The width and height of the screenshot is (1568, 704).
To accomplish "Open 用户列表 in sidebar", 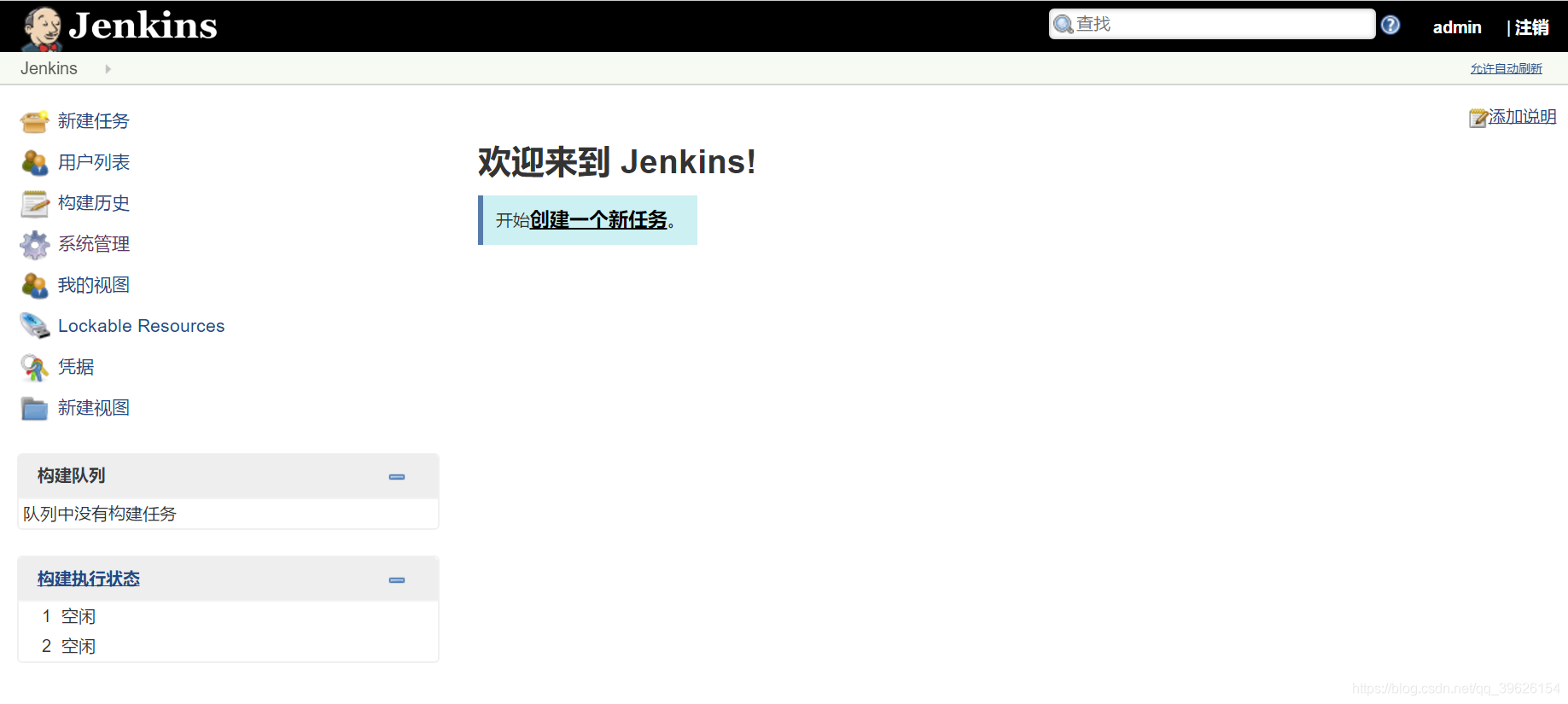I will tap(94, 162).
